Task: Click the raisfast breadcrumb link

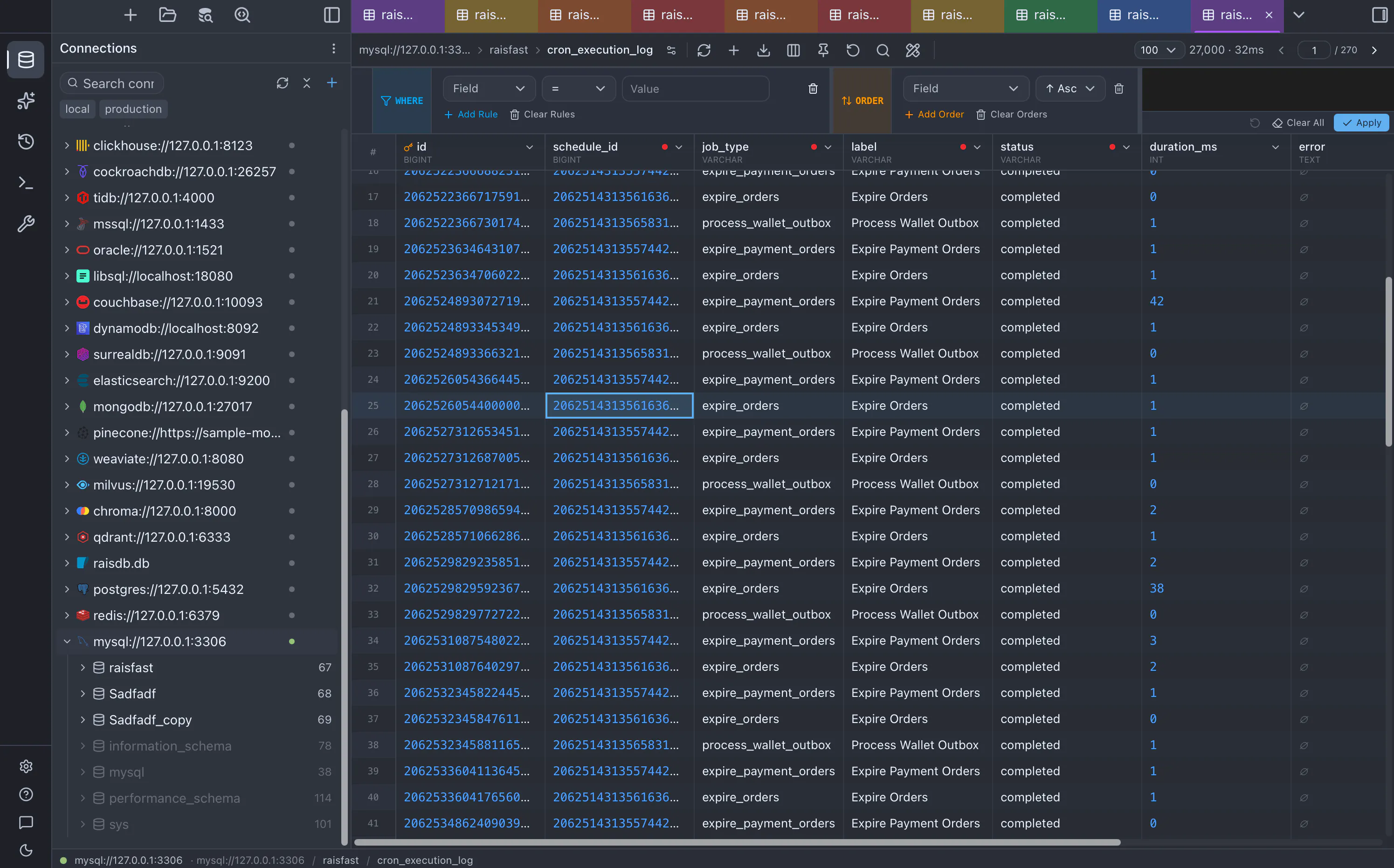Action: coord(509,50)
